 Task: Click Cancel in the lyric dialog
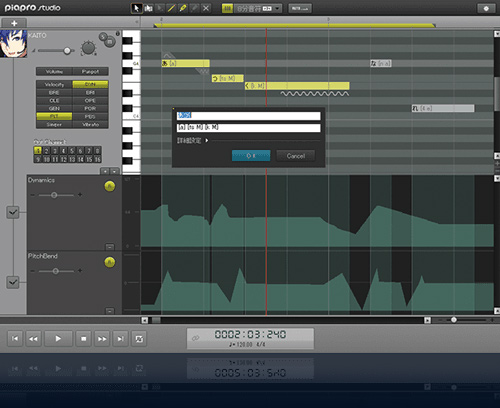click(296, 156)
